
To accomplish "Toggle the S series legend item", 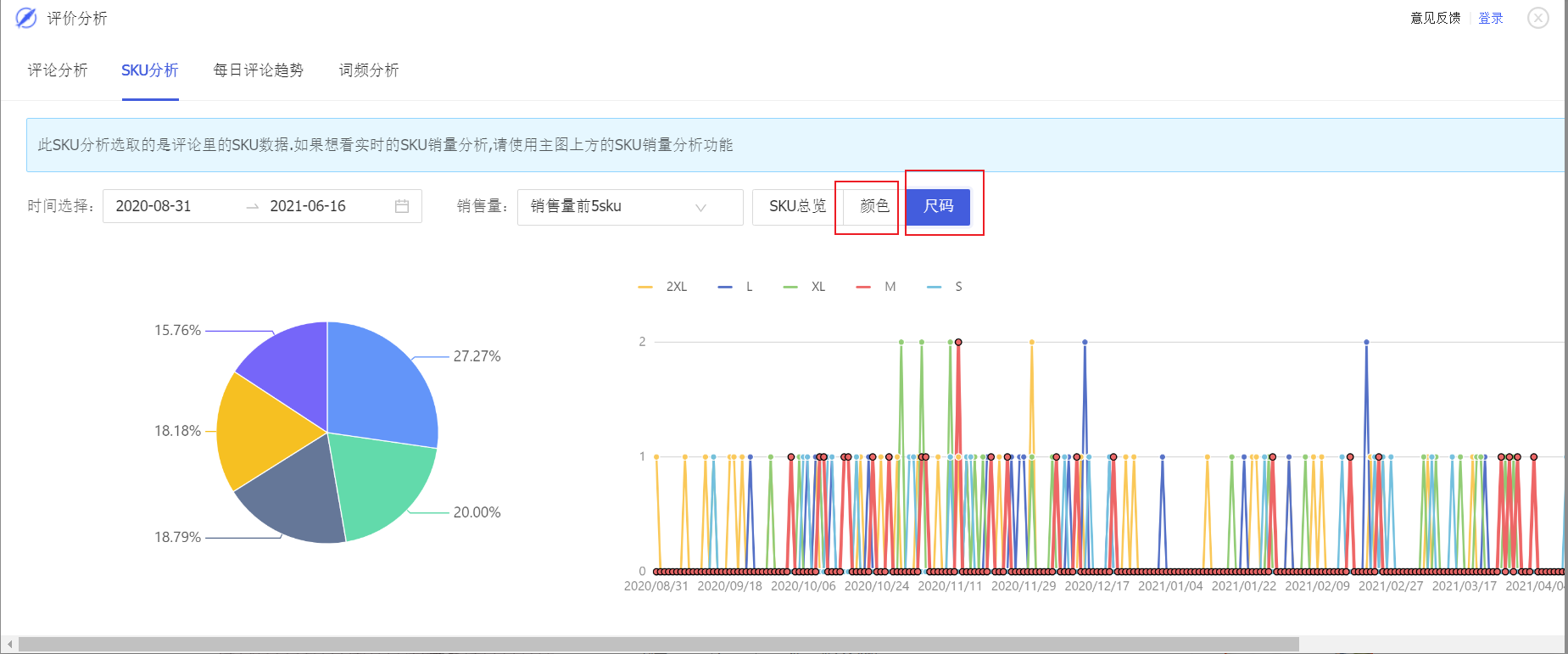I will pos(945,287).
